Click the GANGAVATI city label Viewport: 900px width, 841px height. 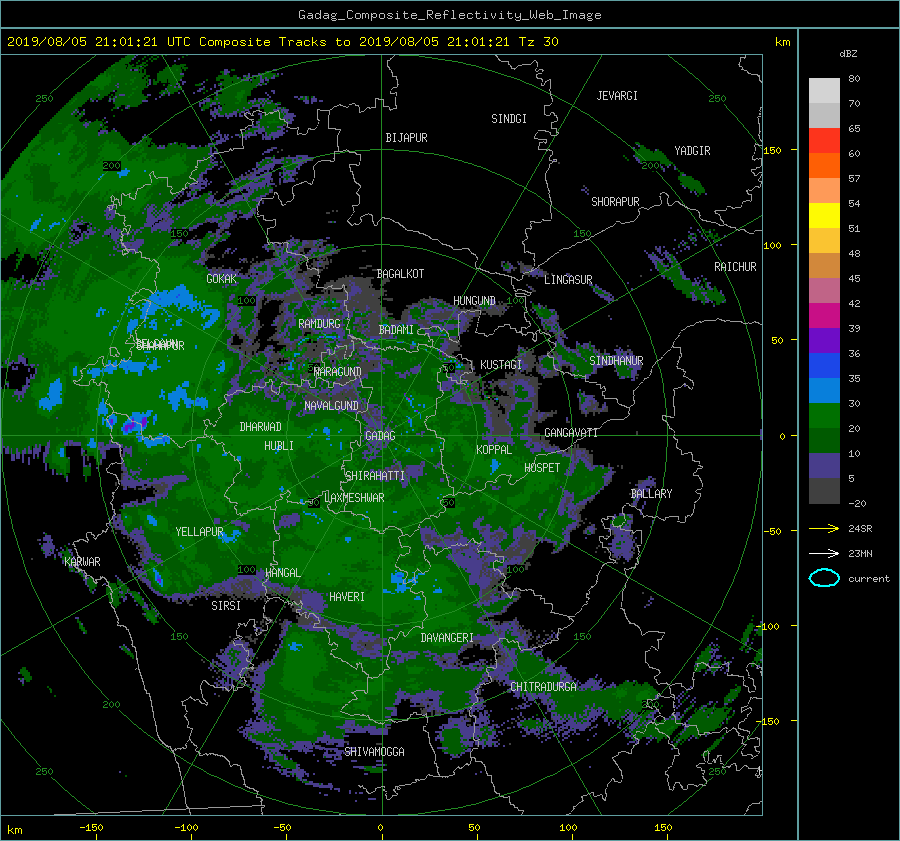[571, 432]
